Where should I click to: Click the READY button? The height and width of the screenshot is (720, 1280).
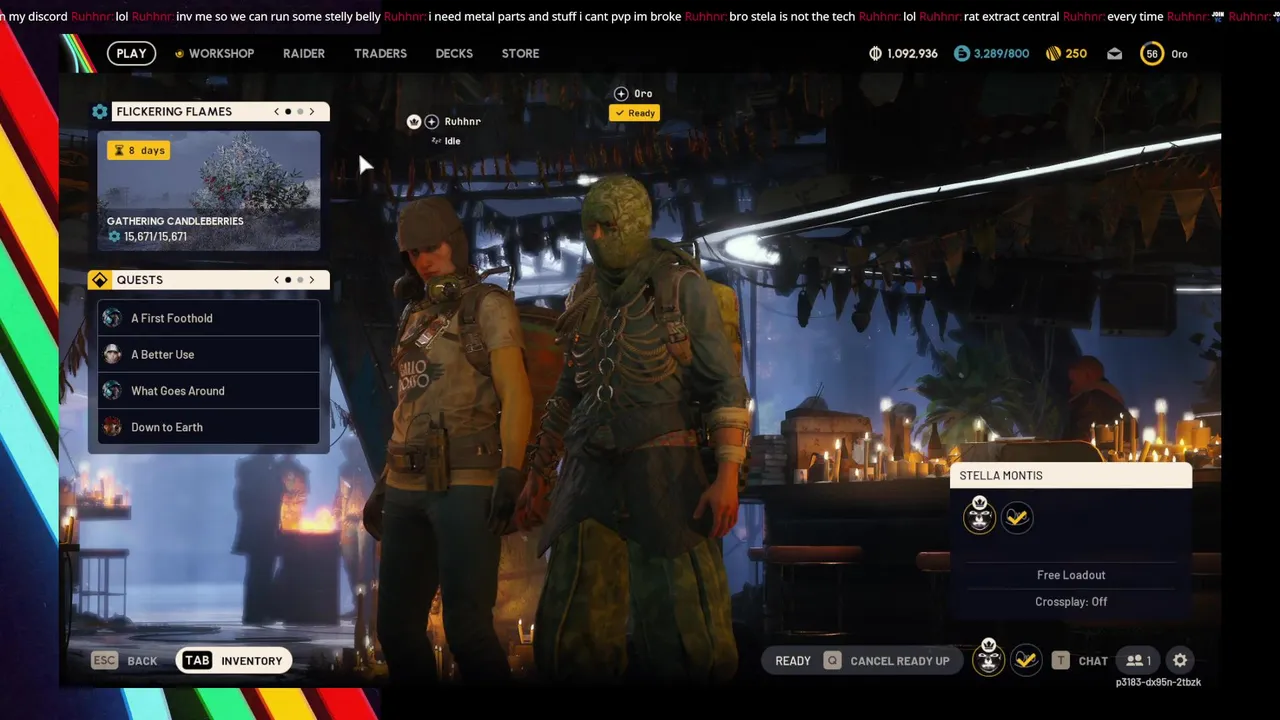[793, 661]
